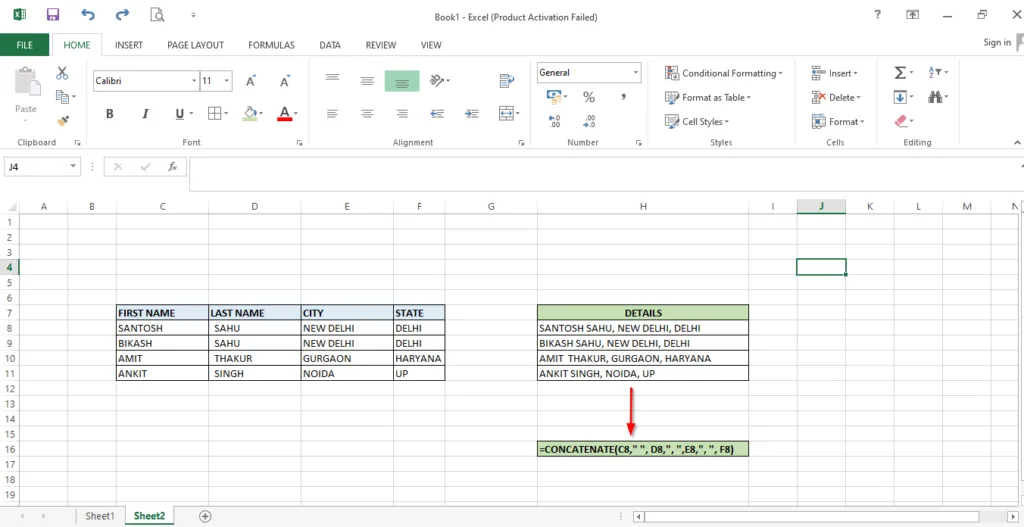Image resolution: width=1024 pixels, height=527 pixels.
Task: Click the Save icon in quick access toolbar
Action: 54,14
